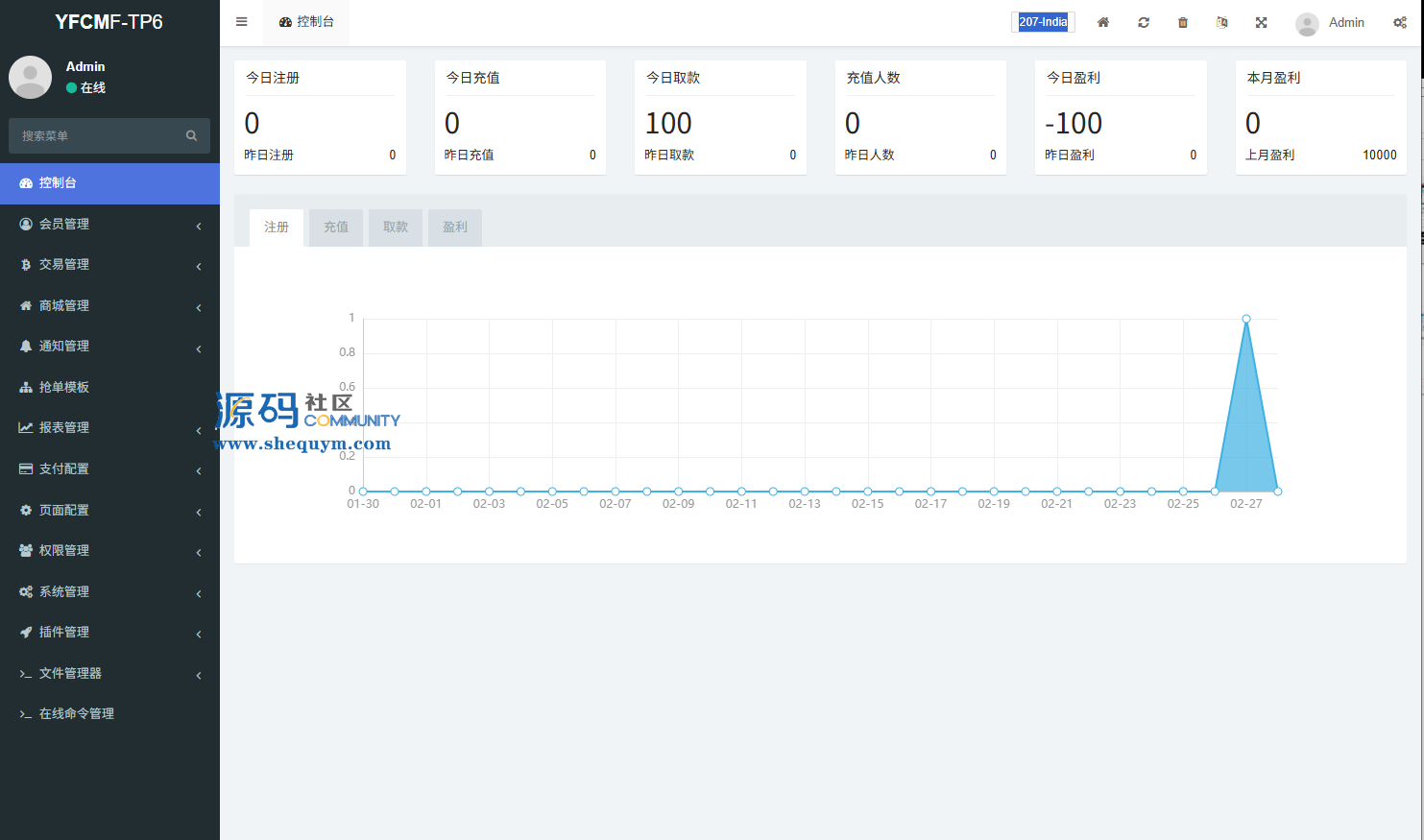
Task: Click the 抢单模板 sidebar item
Action: tap(64, 387)
